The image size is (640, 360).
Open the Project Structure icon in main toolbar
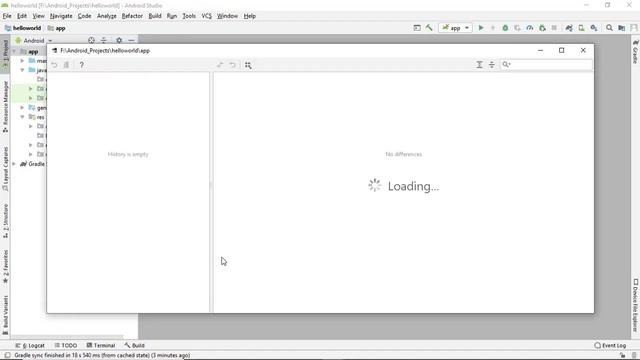[x=622, y=28]
